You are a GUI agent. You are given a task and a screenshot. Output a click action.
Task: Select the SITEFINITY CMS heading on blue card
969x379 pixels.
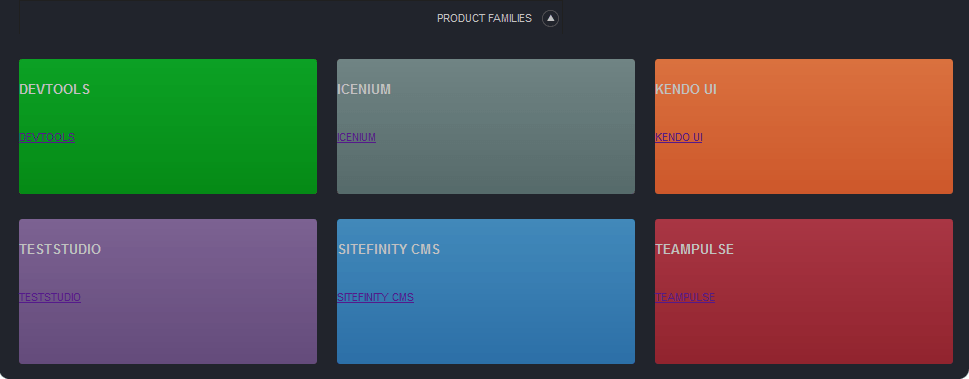(389, 249)
